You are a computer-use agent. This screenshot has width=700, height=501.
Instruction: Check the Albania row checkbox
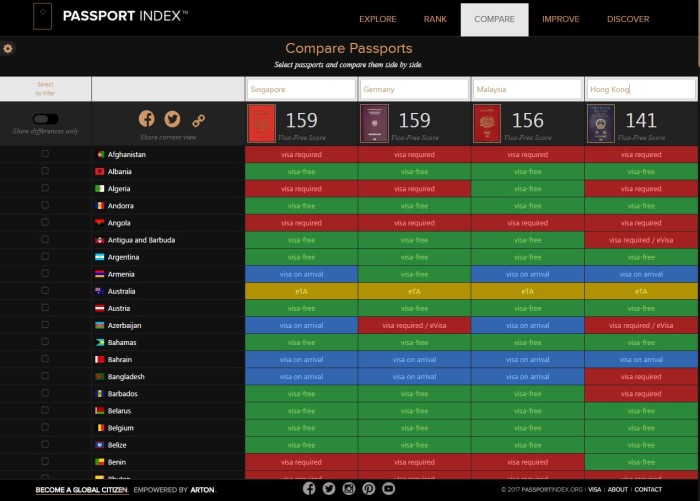45,171
